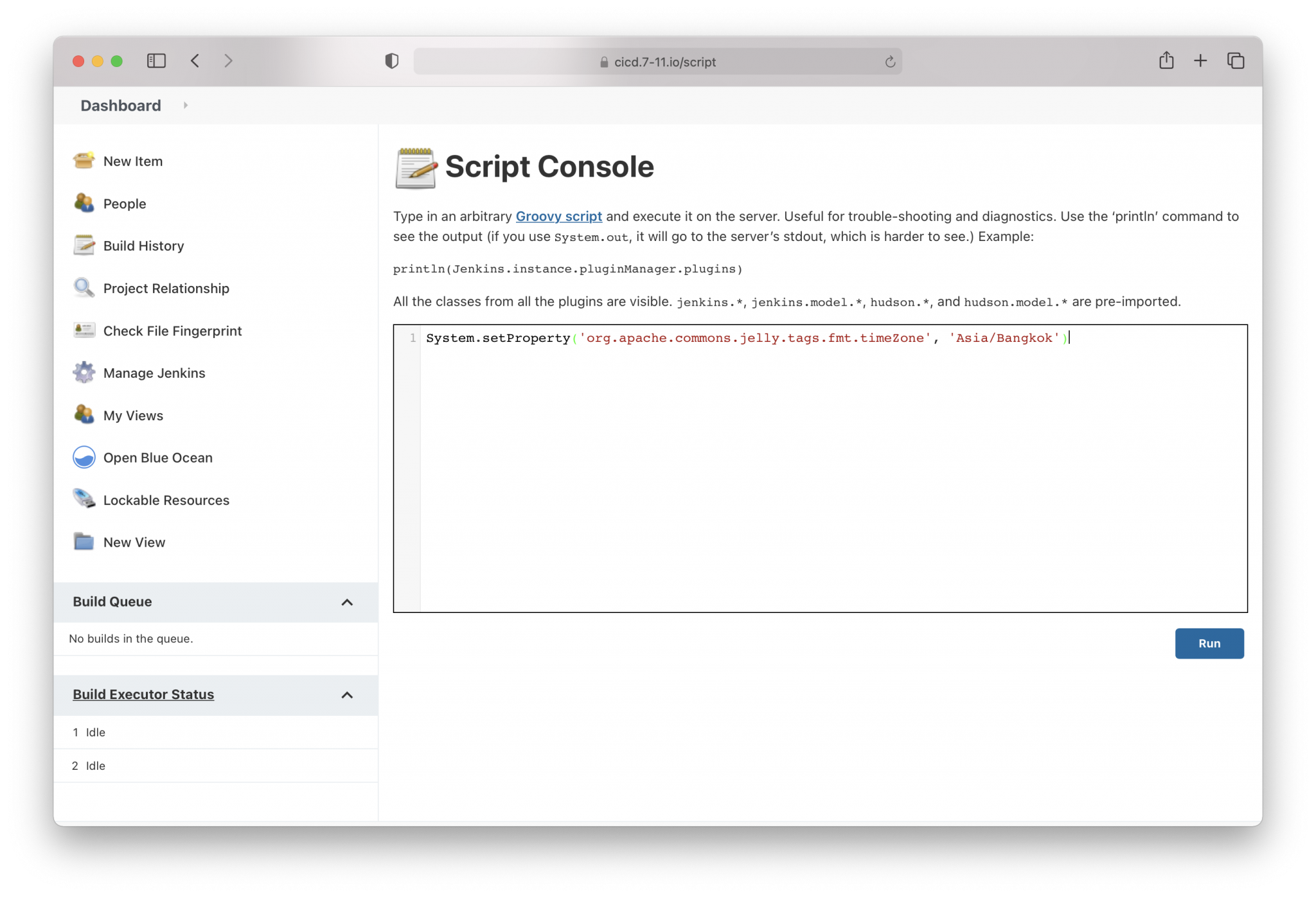The height and width of the screenshot is (897, 1316).
Task: Toggle the Safari sidebar
Action: pyautogui.click(x=156, y=61)
